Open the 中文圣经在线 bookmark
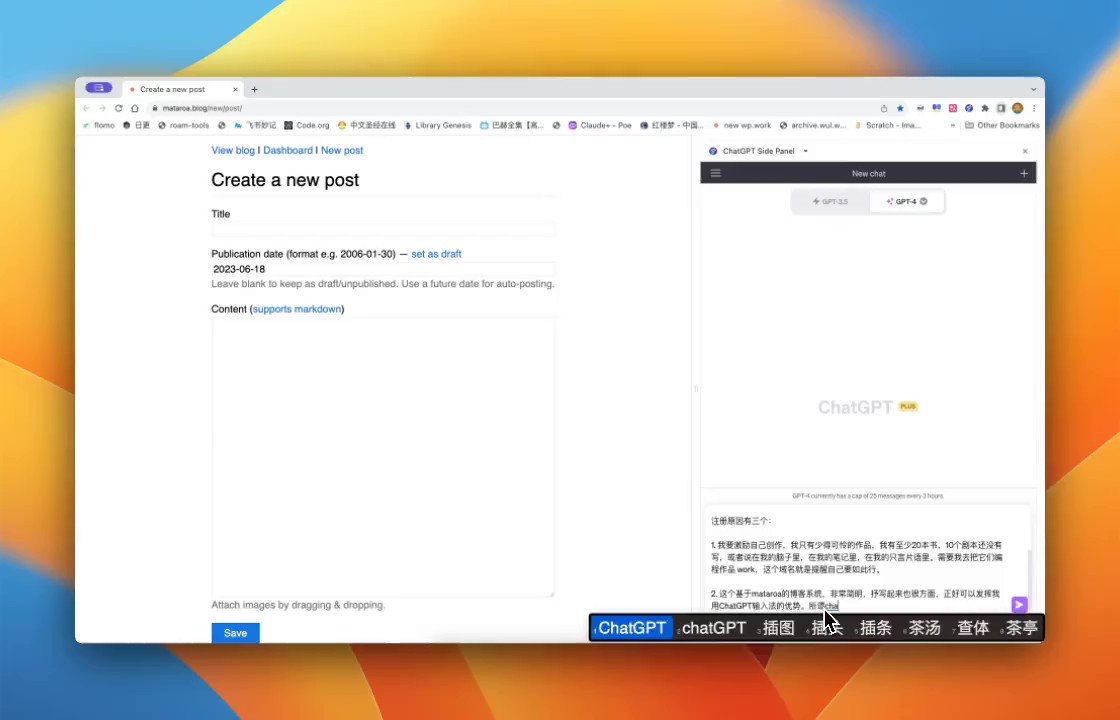1120x720 pixels. coord(366,125)
